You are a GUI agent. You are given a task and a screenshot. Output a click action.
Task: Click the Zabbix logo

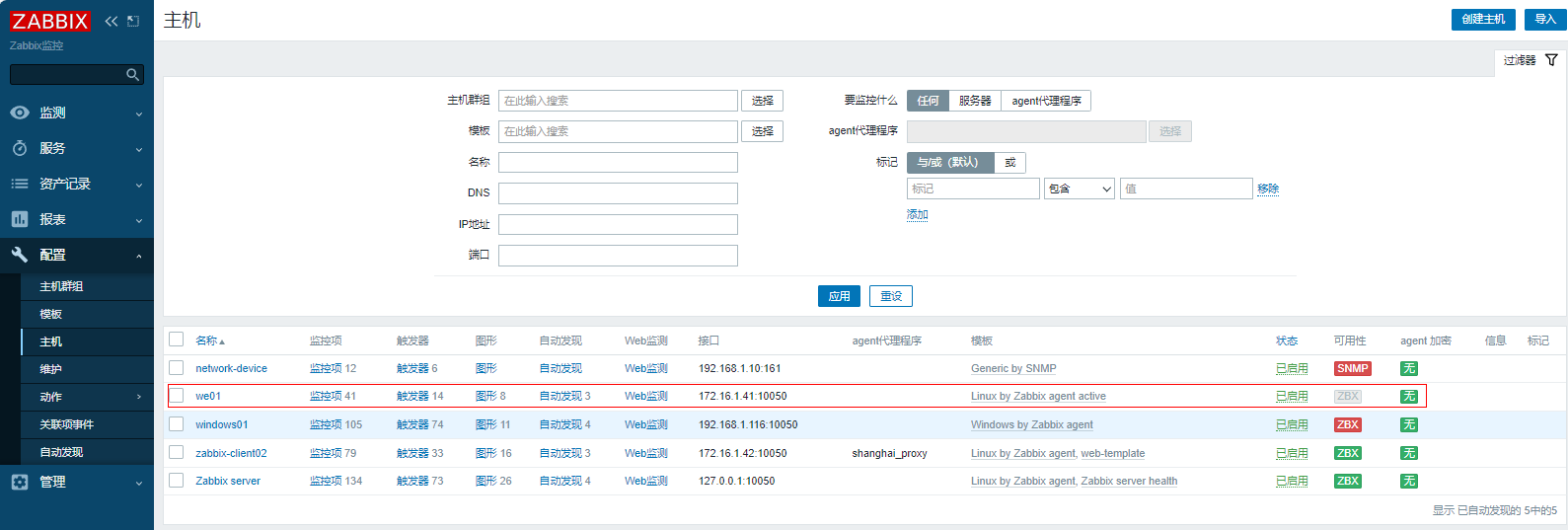tap(49, 21)
